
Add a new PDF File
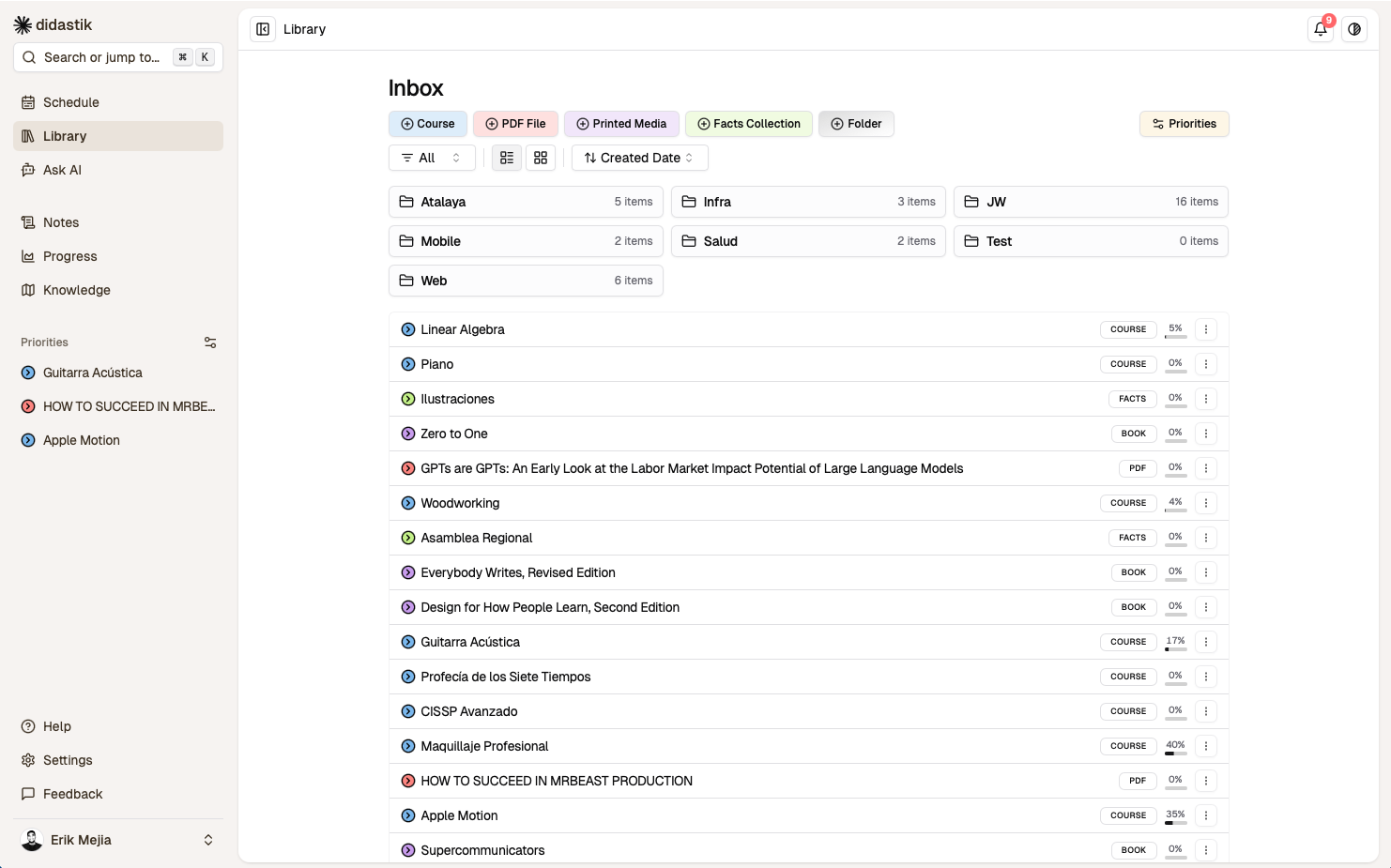click(x=515, y=124)
